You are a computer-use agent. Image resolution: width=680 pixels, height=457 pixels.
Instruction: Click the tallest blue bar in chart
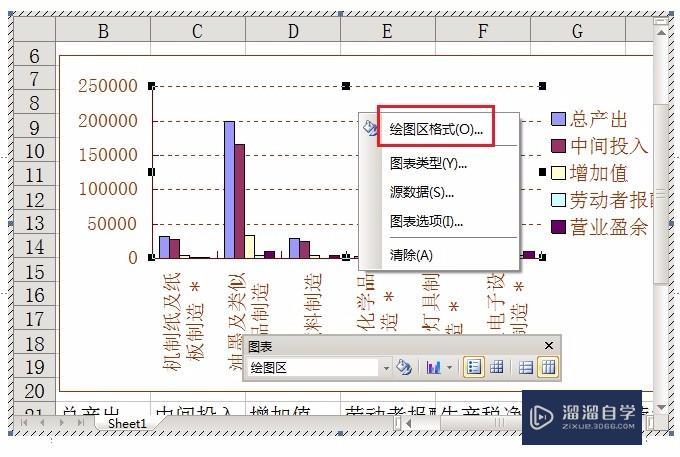pos(229,189)
